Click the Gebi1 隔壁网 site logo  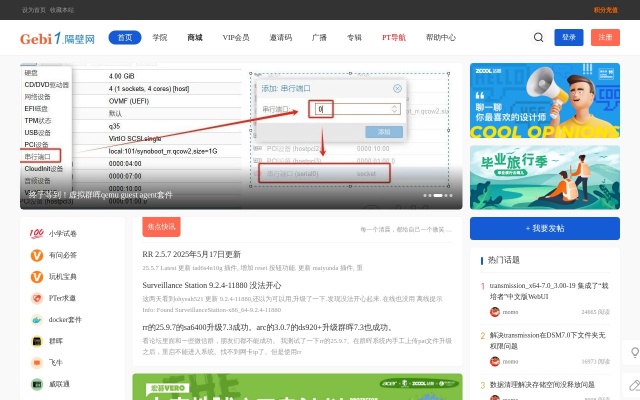coord(57,38)
